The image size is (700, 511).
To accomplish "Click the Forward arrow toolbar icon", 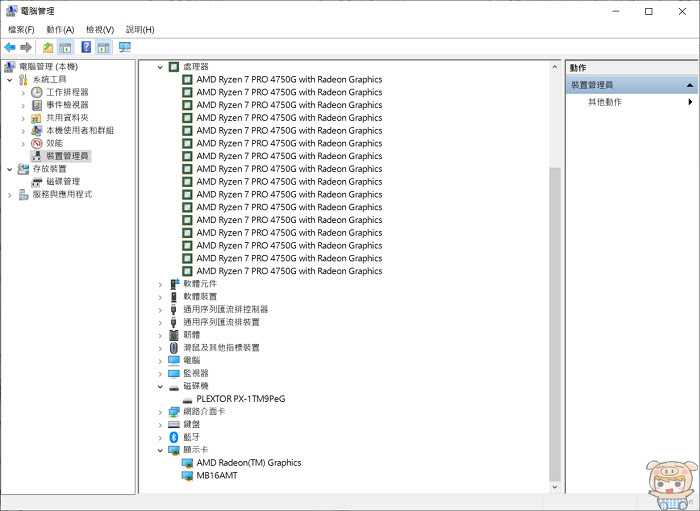I will [26, 47].
